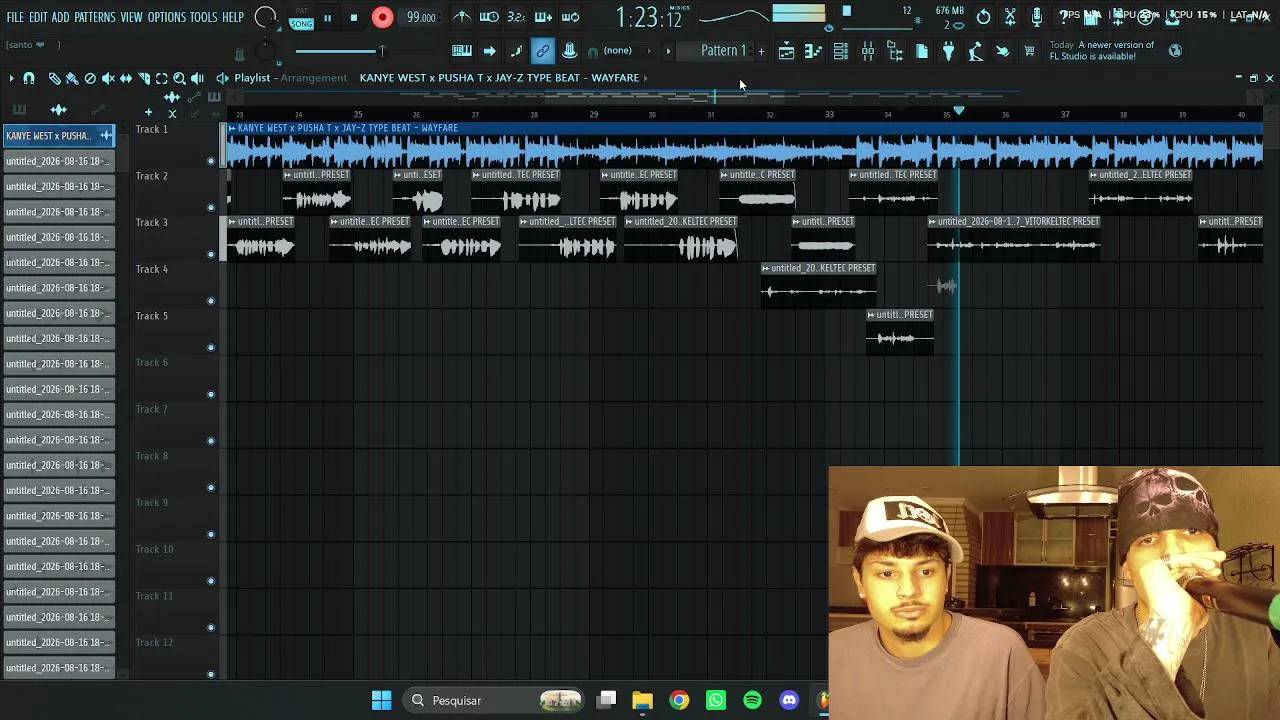Toggle multilink to controllers knob icon

[x=569, y=51]
